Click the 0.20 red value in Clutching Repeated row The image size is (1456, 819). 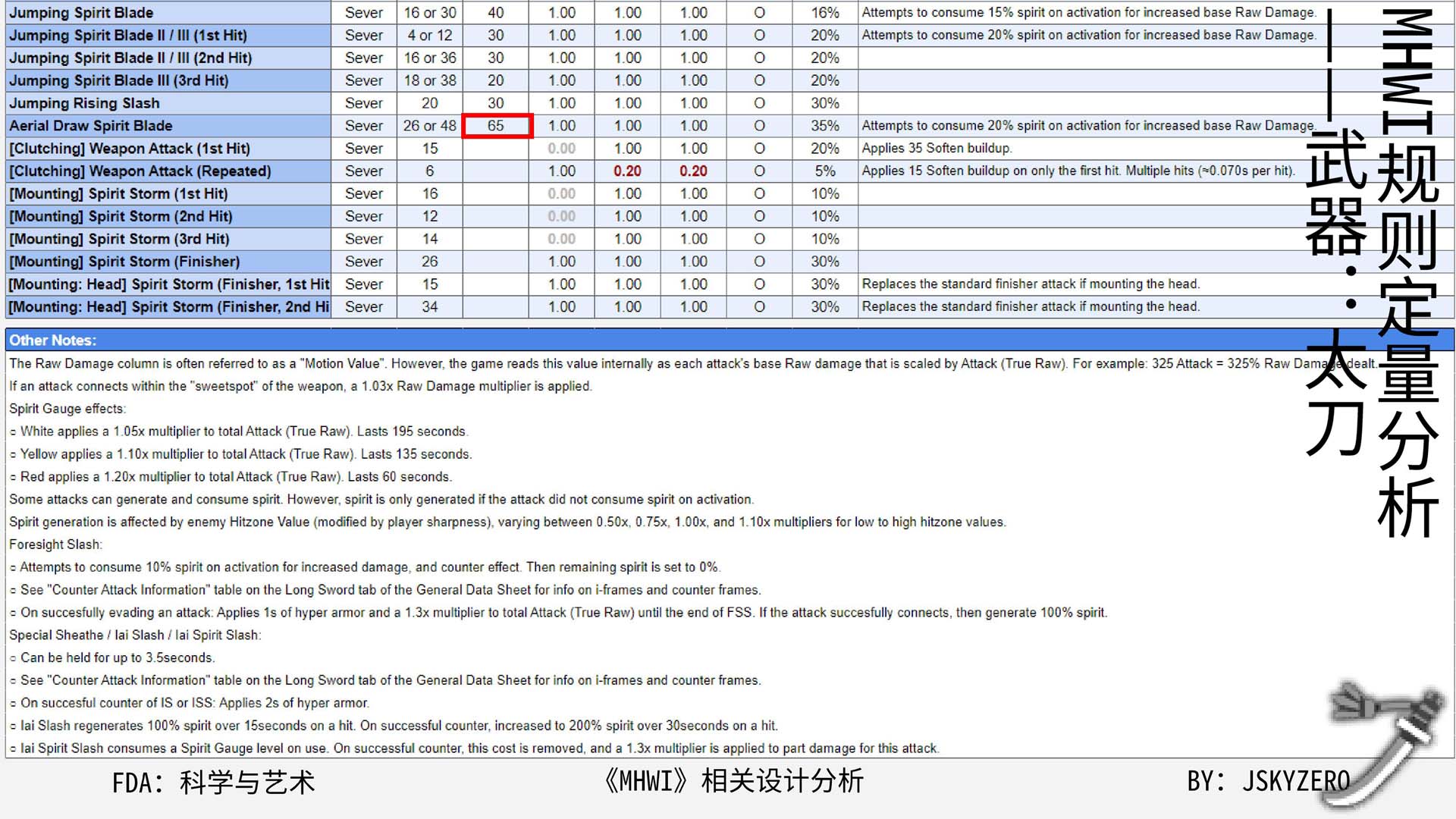pos(627,171)
